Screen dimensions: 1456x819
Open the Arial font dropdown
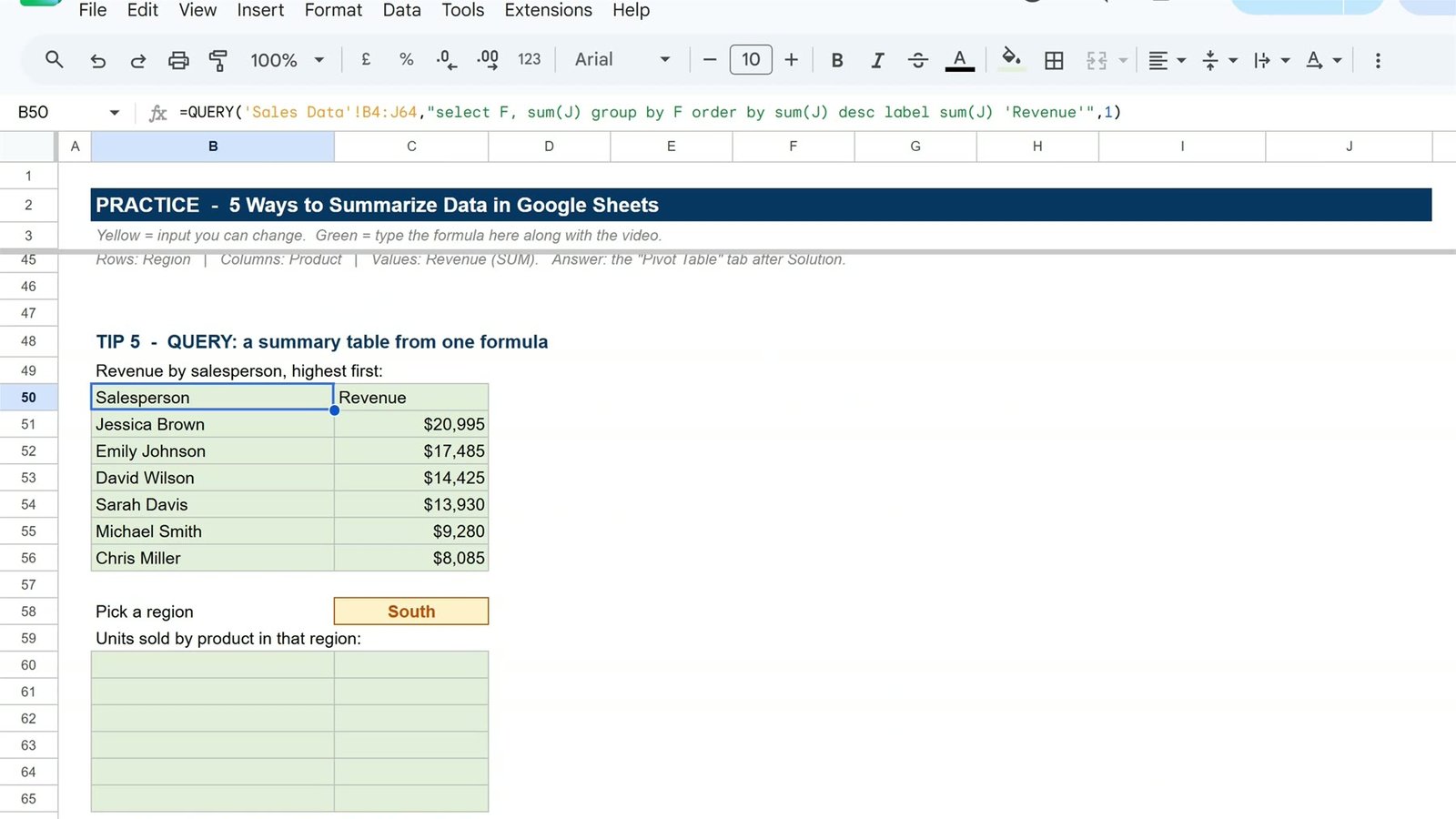[622, 59]
